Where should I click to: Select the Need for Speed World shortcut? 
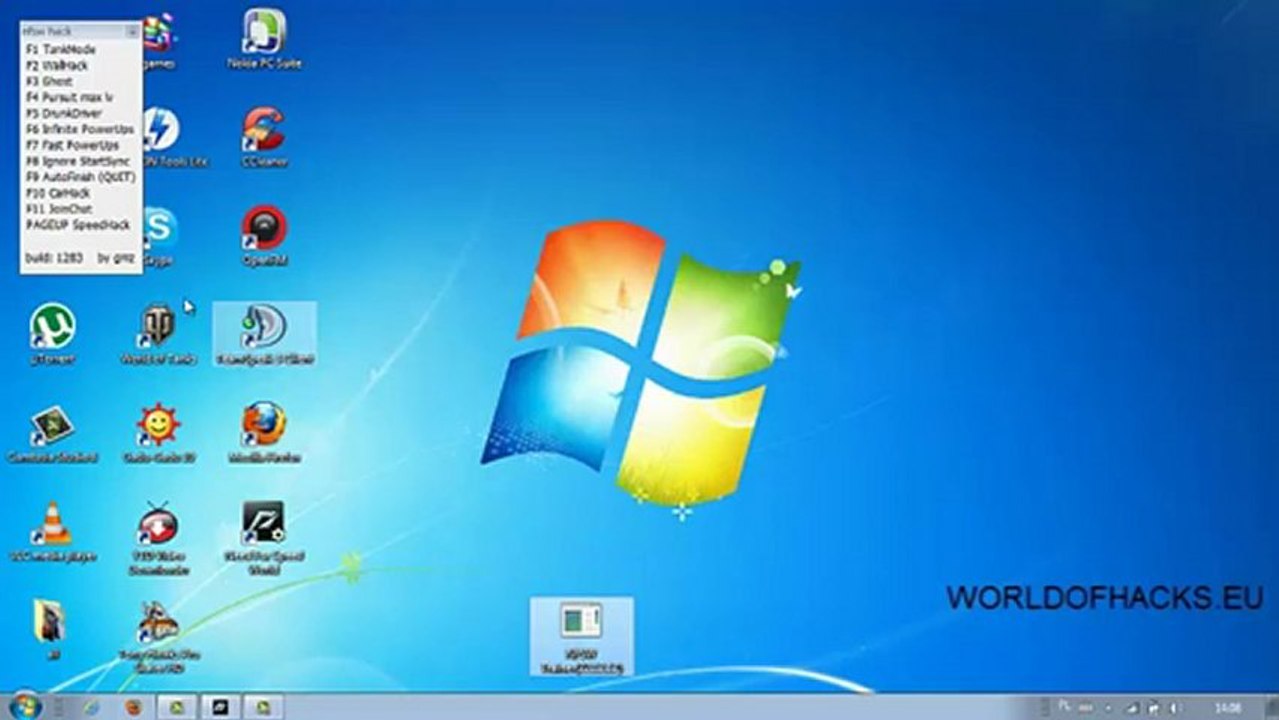[x=264, y=538]
